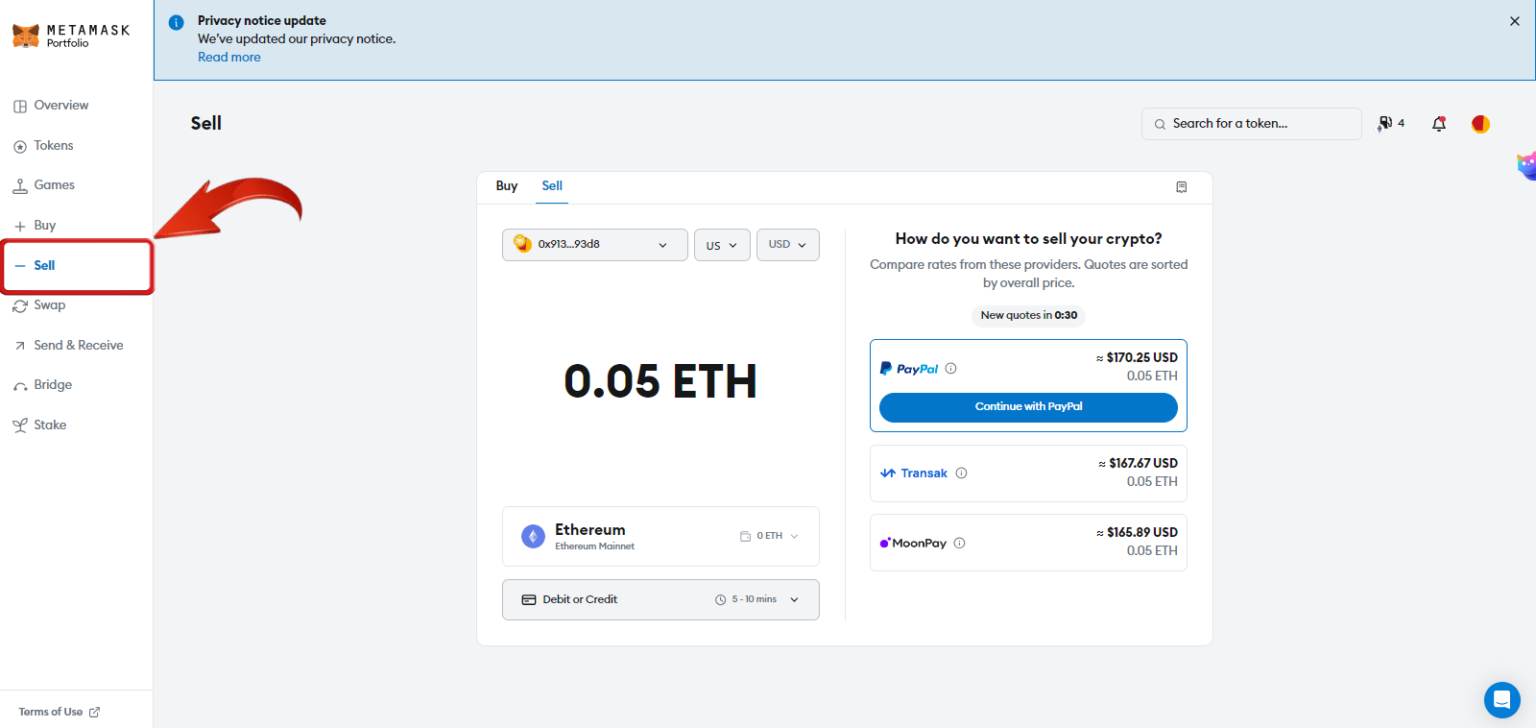Click Continue with PayPal

point(1028,407)
